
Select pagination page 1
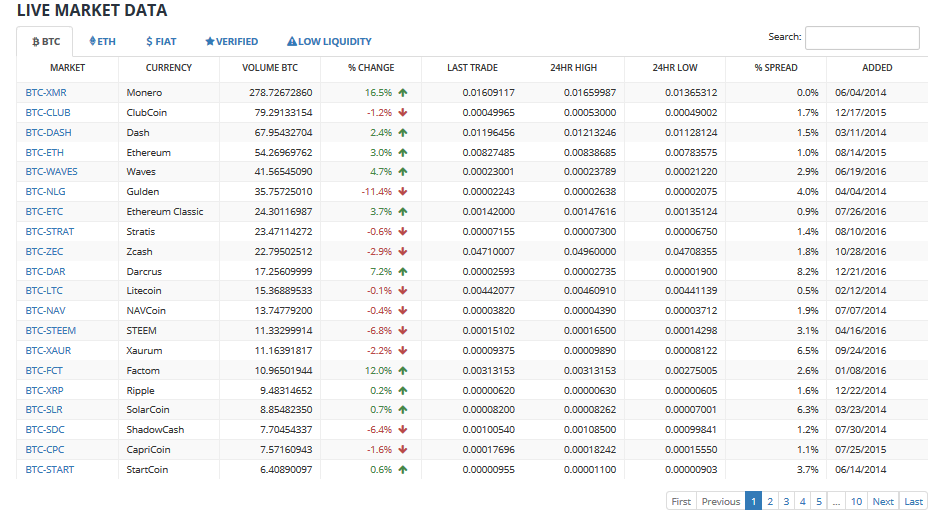(x=754, y=501)
